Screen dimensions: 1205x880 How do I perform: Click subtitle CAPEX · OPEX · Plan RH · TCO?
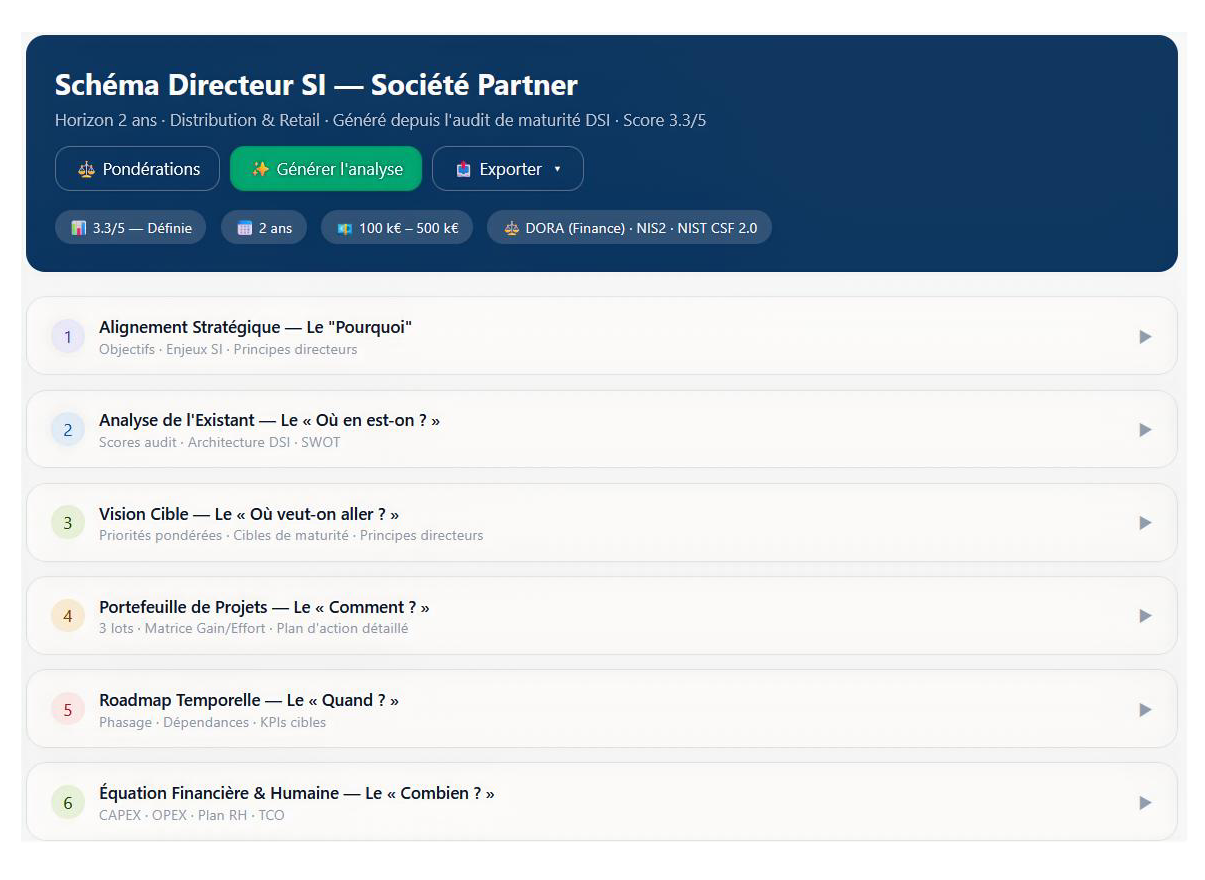[x=192, y=815]
